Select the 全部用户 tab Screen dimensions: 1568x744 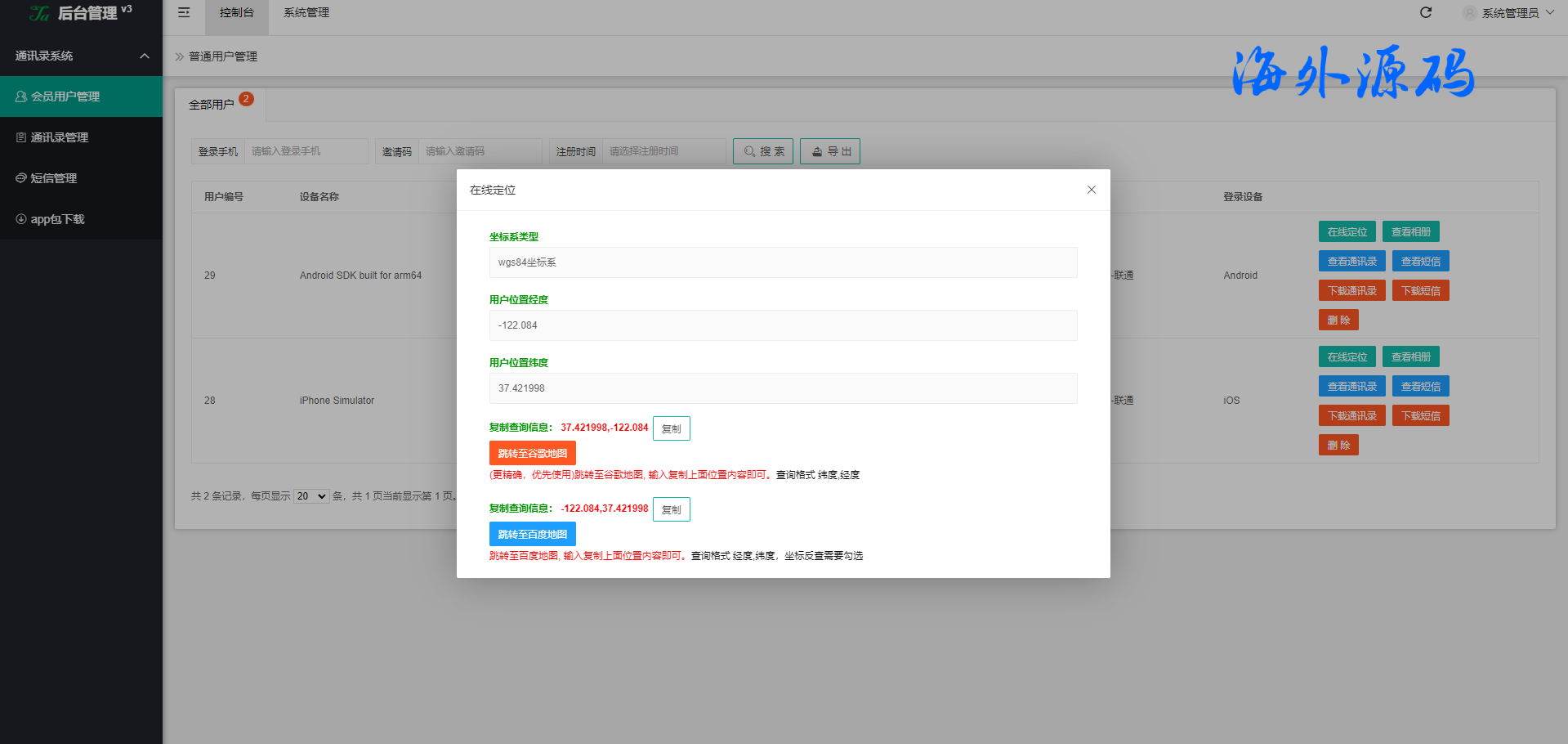click(212, 105)
